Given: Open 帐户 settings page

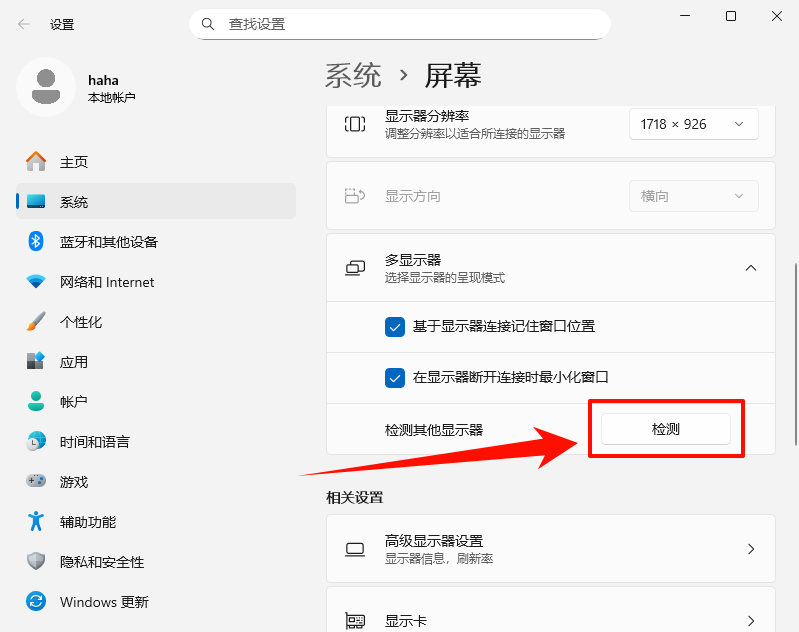Looking at the screenshot, I should [156, 402].
